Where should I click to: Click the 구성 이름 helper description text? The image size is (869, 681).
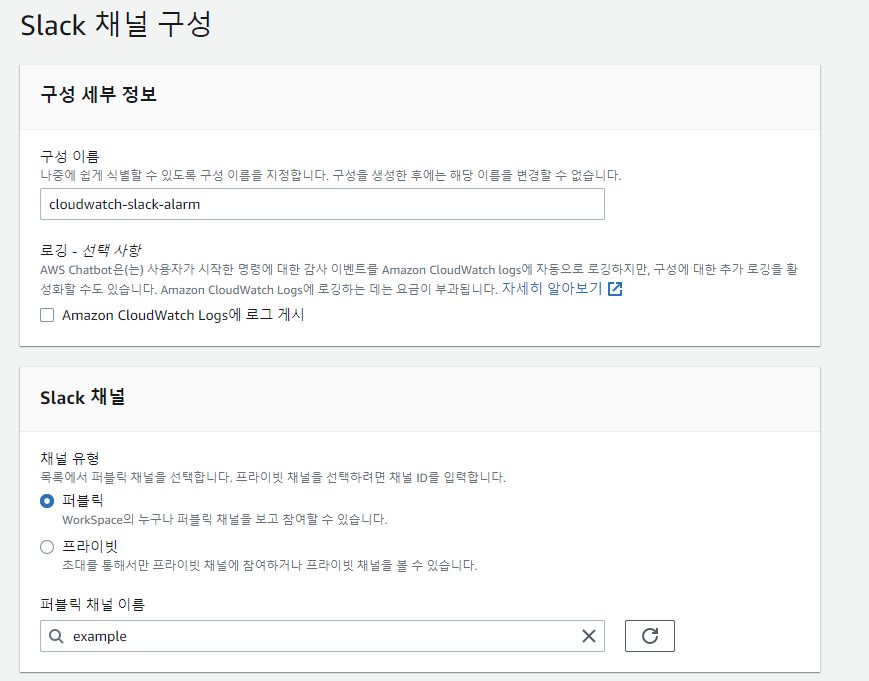(x=331, y=176)
